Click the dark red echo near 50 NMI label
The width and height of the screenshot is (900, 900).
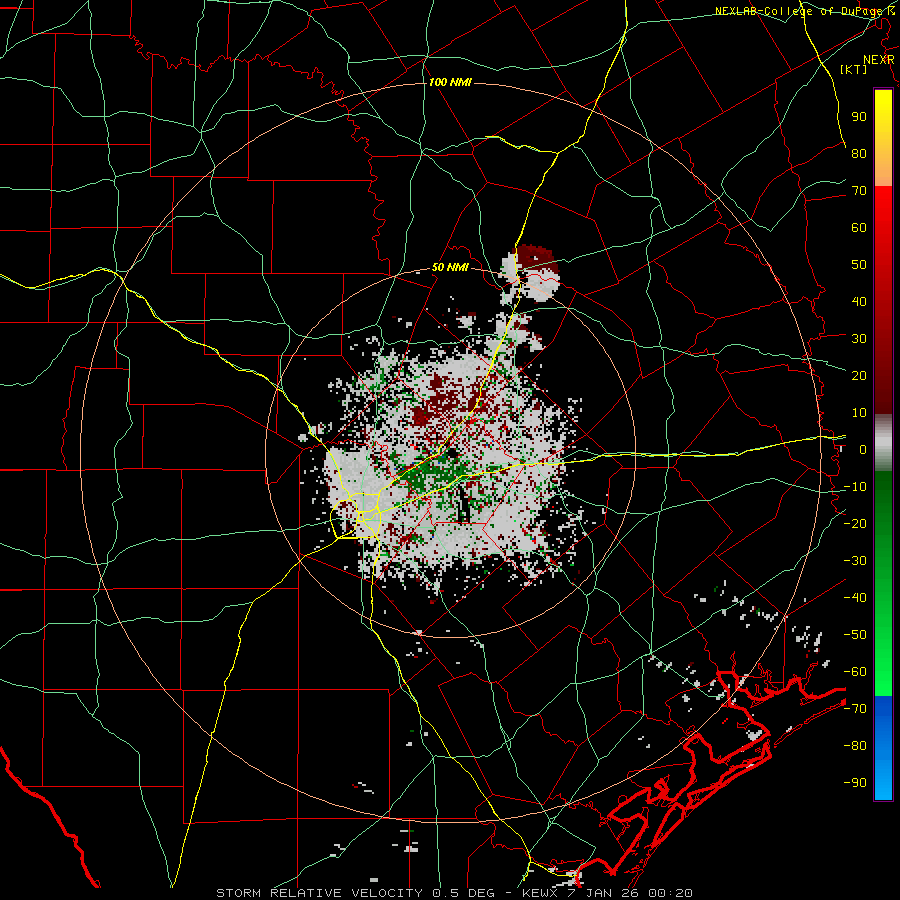click(537, 257)
